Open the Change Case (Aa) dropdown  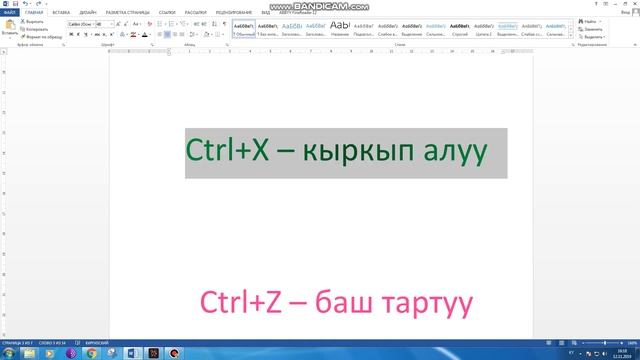(136, 24)
